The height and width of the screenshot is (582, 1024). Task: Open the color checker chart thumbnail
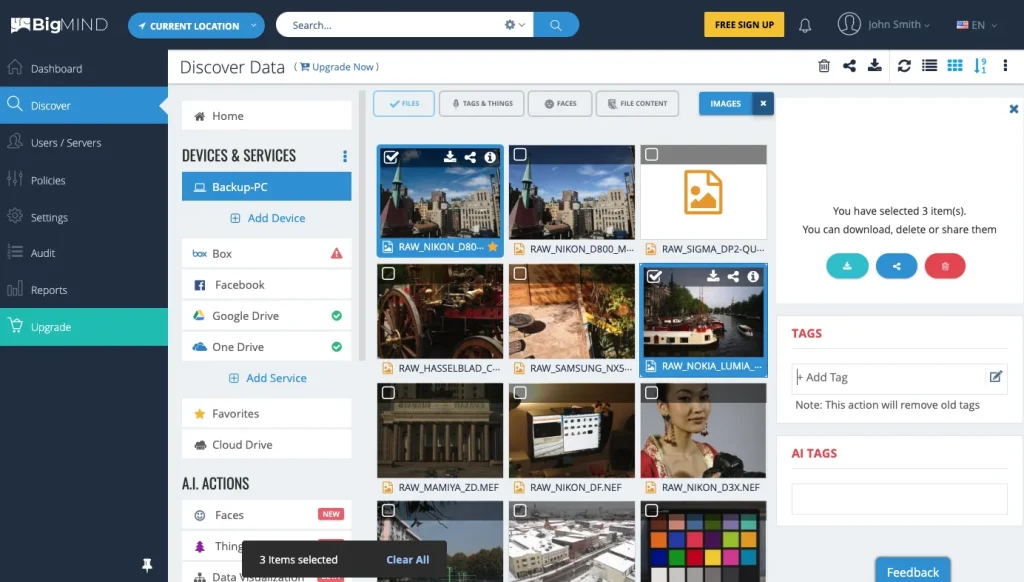coord(703,542)
